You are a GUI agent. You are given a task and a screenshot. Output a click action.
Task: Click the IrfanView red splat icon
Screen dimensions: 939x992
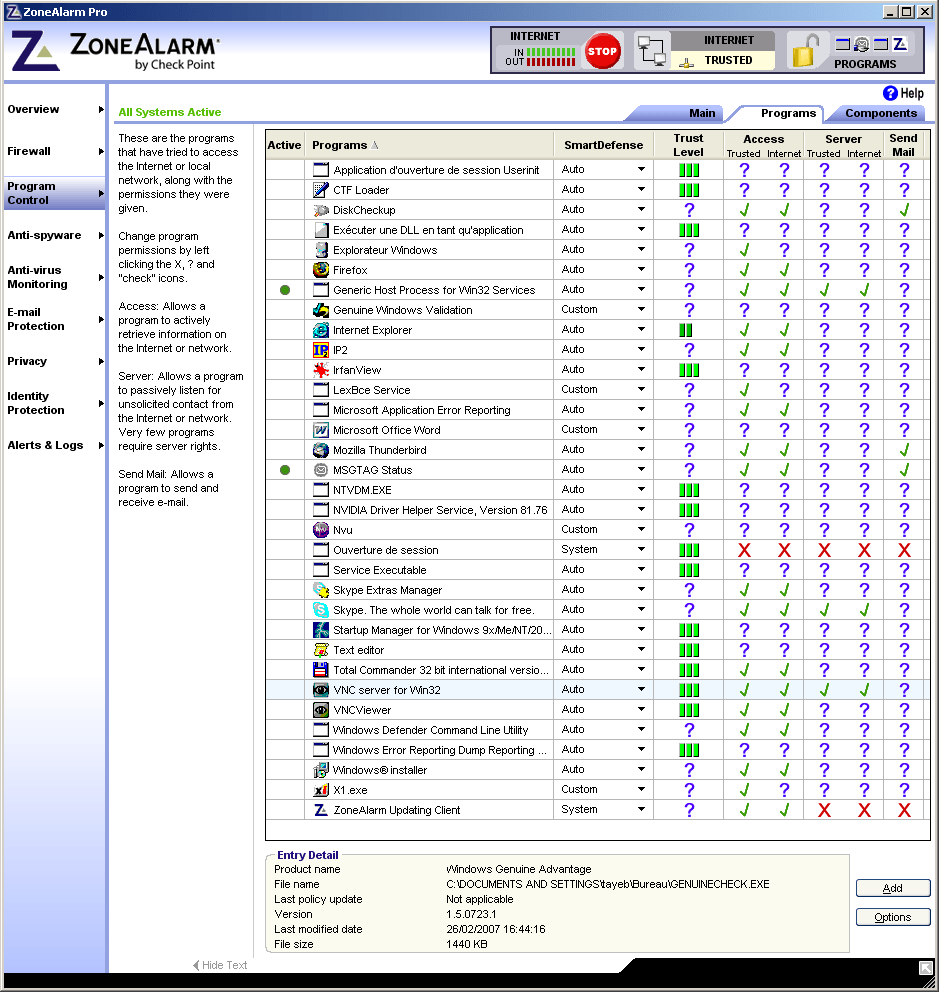(x=321, y=370)
